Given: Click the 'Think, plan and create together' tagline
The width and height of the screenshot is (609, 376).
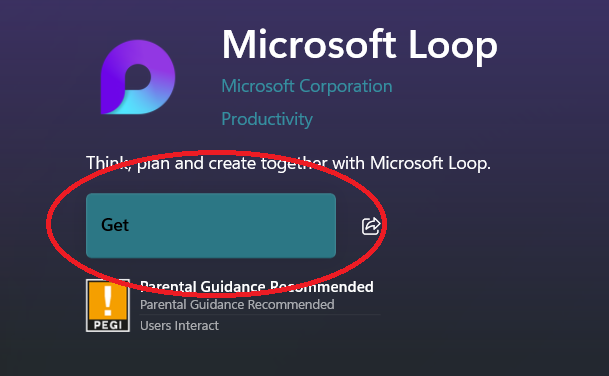Looking at the screenshot, I should (x=288, y=164).
